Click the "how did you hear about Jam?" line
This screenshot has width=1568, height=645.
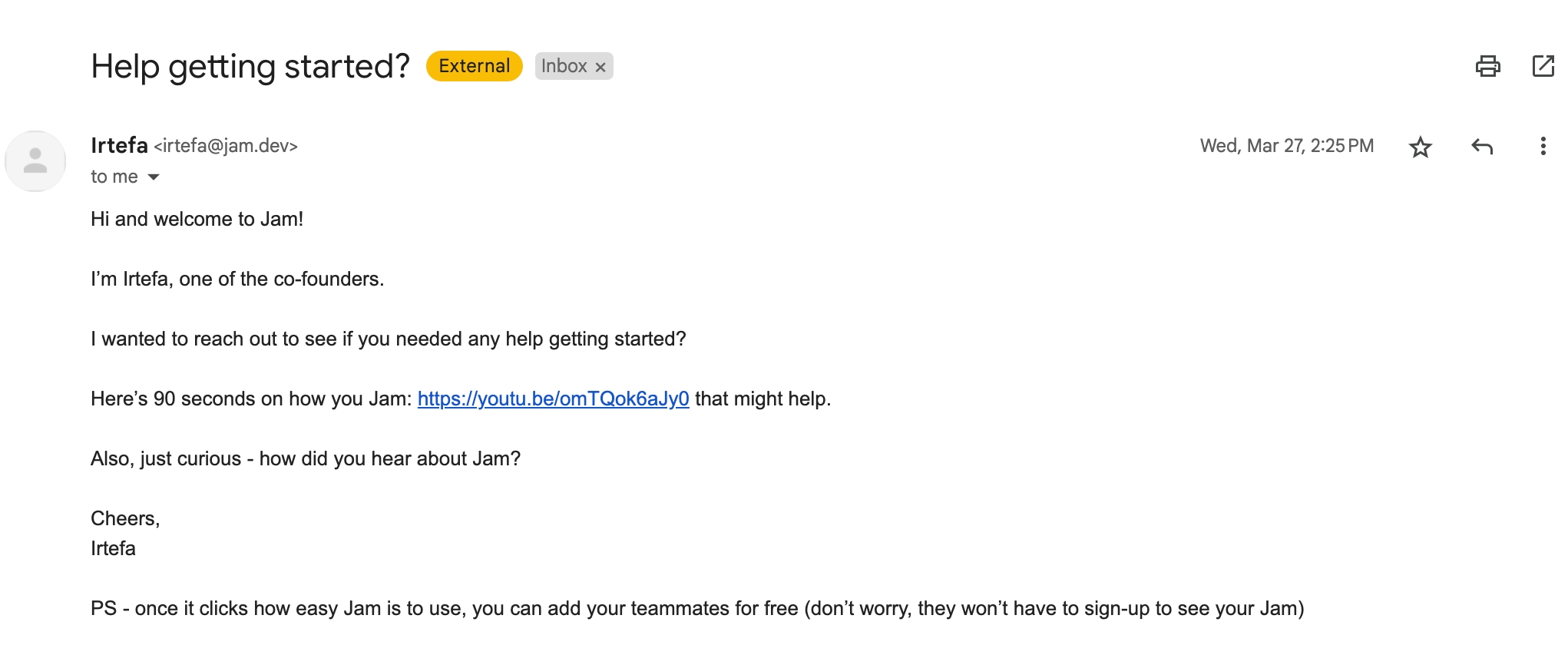[389, 458]
